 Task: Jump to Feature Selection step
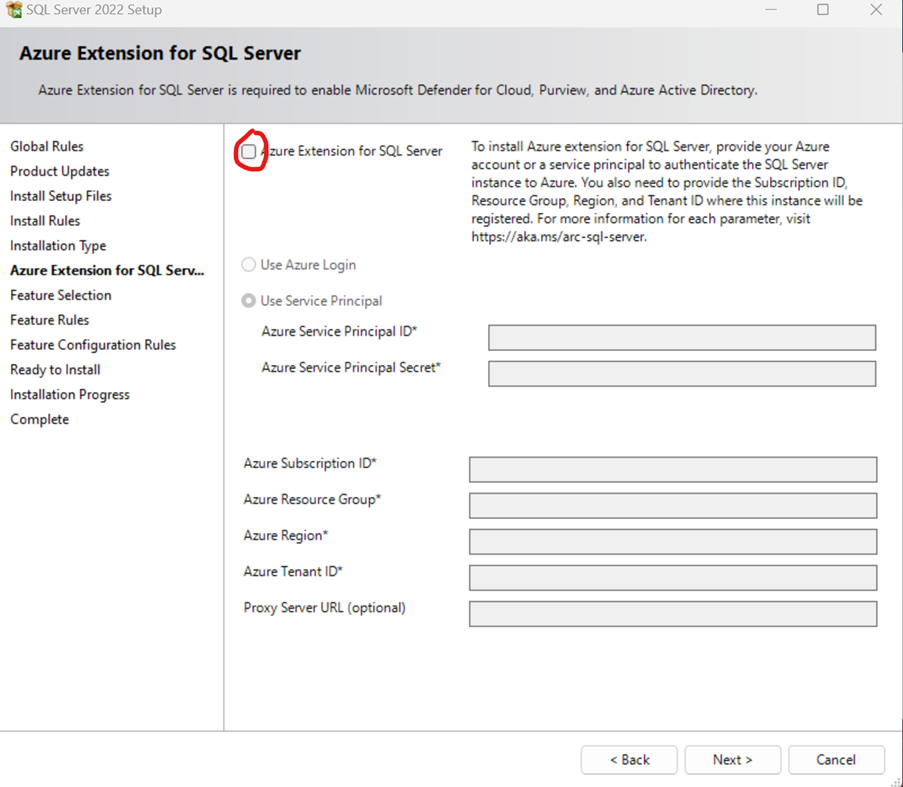click(x=61, y=296)
